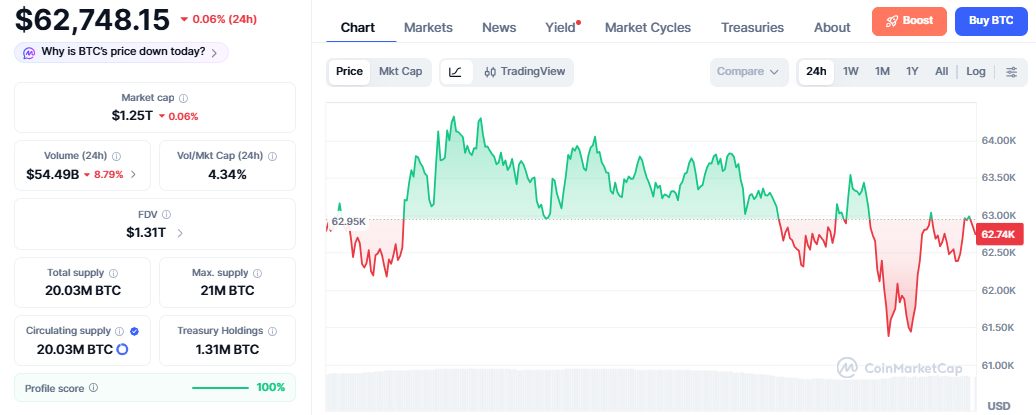Expand the FDV details chevron
The image size is (1036, 415).
pos(180,233)
